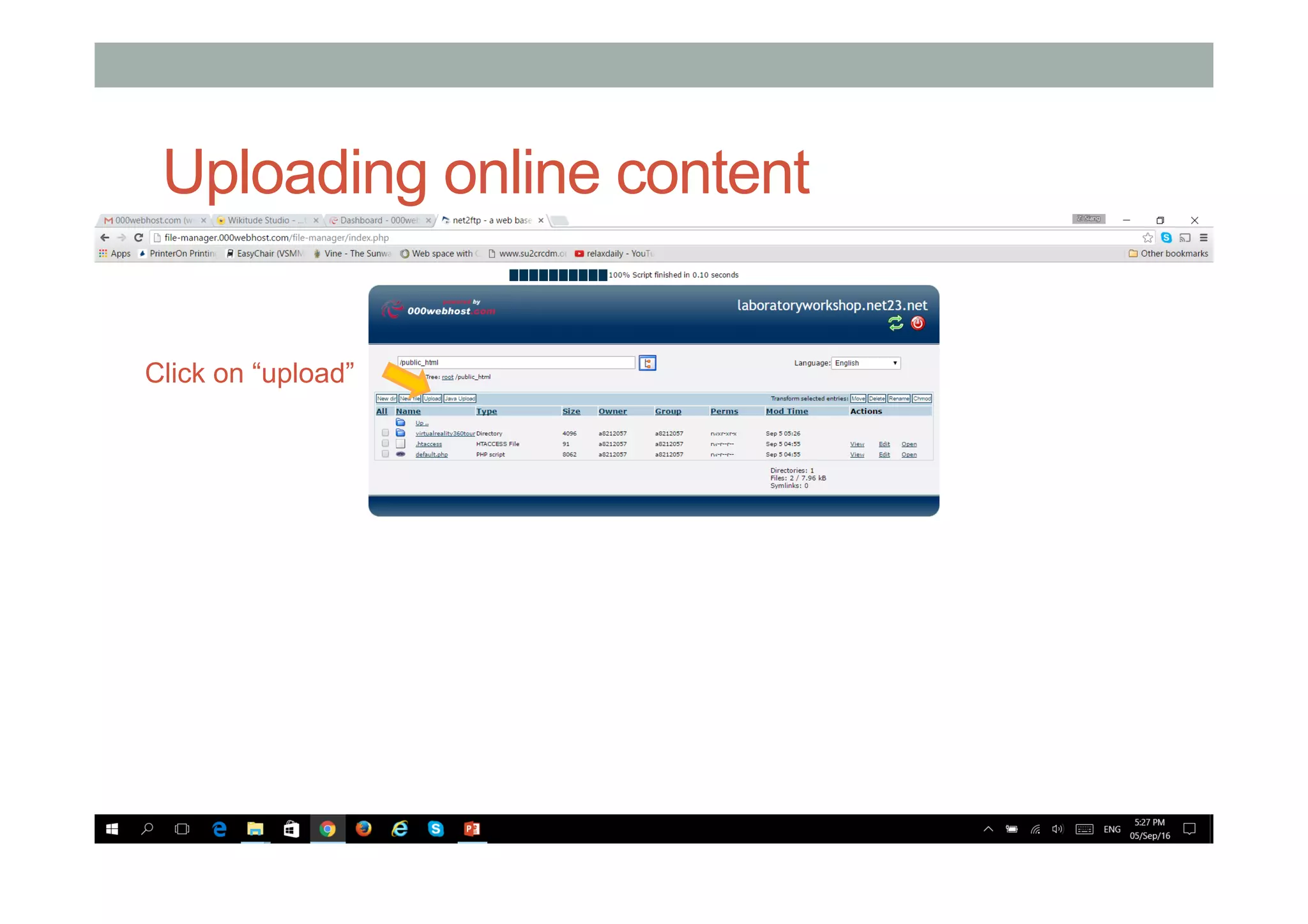Sort the list by Size column
This screenshot has width=1308, height=924.
571,411
